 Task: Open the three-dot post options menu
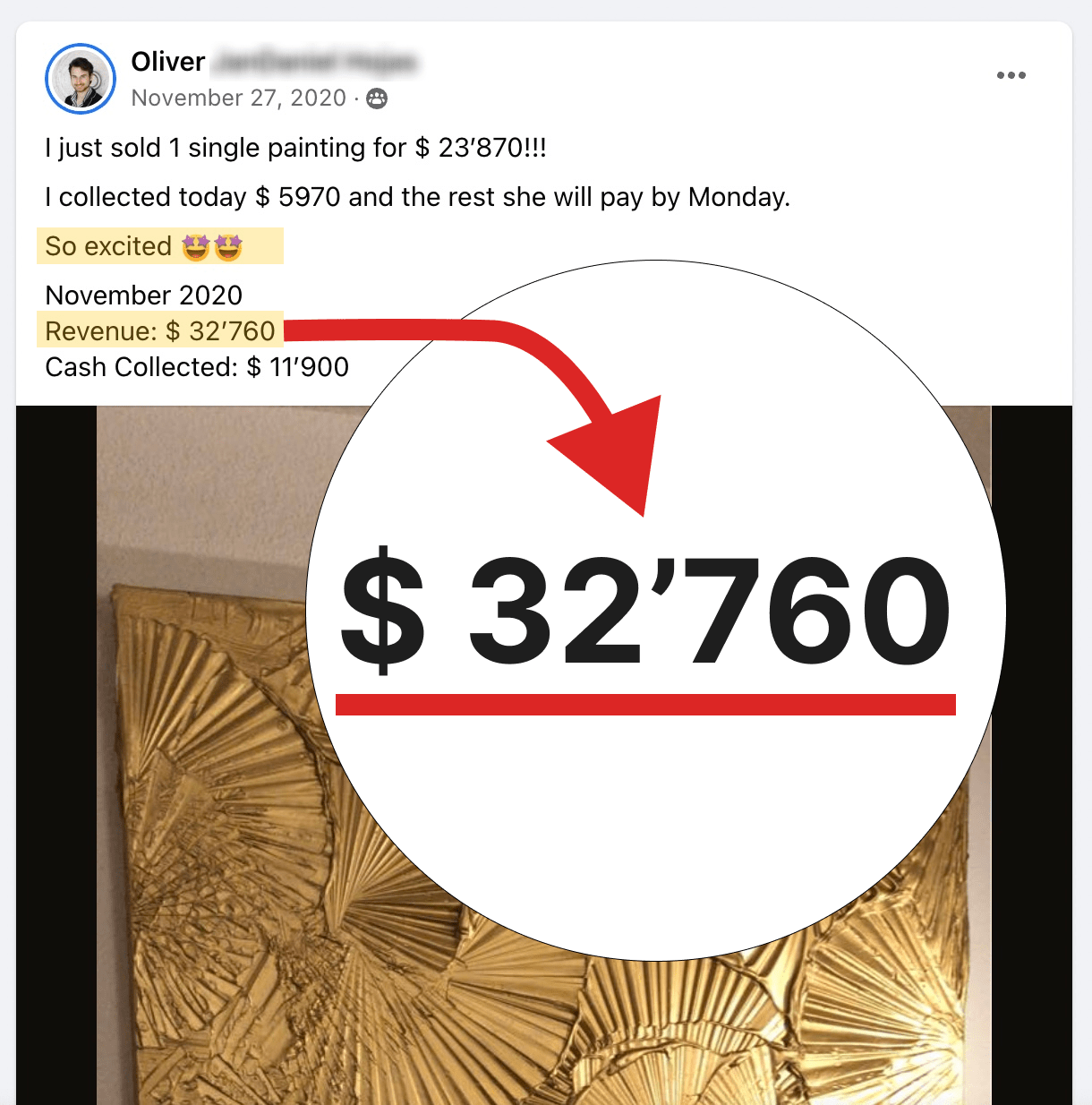coord(1011,75)
